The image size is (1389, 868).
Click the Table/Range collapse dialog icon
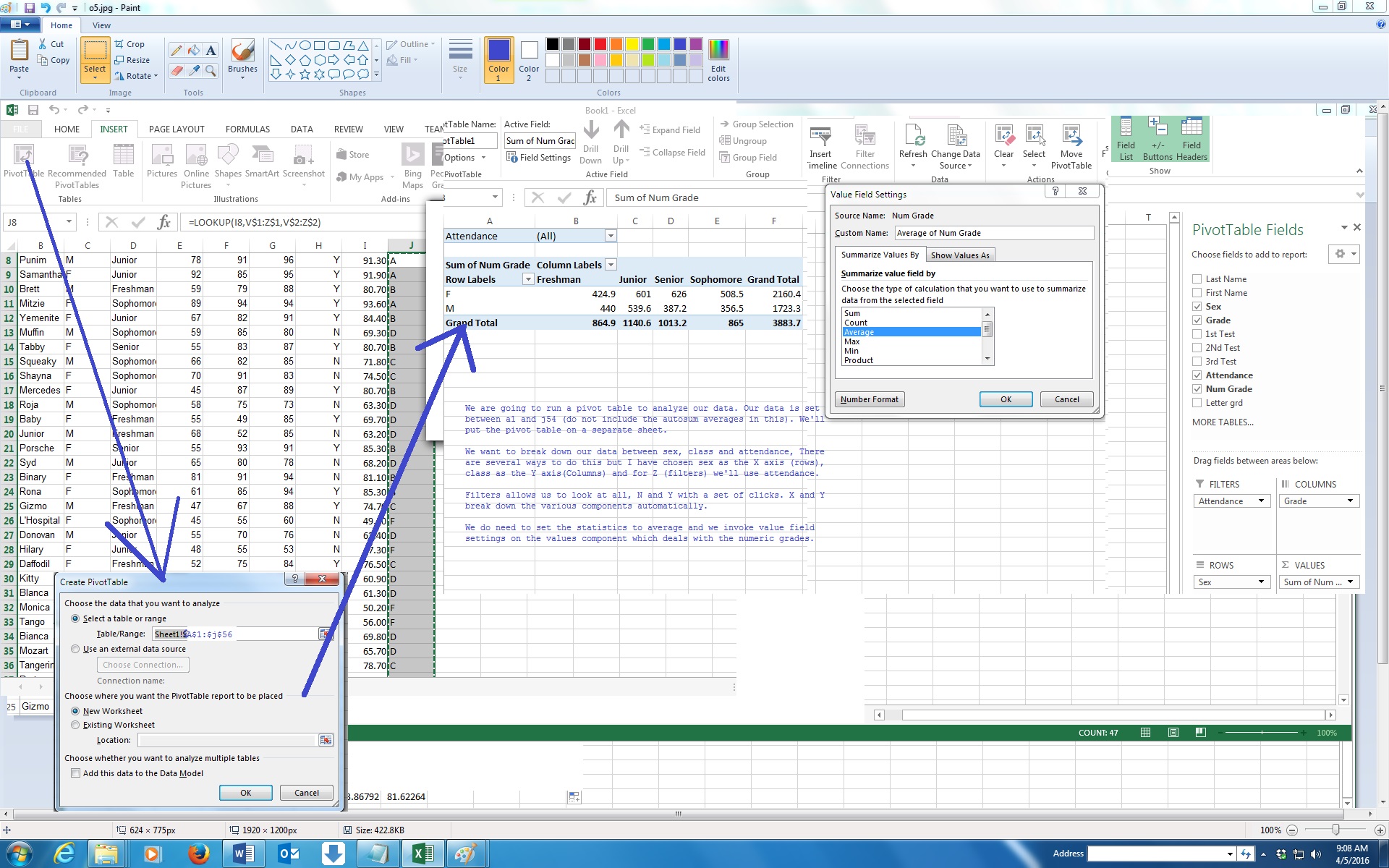point(326,634)
